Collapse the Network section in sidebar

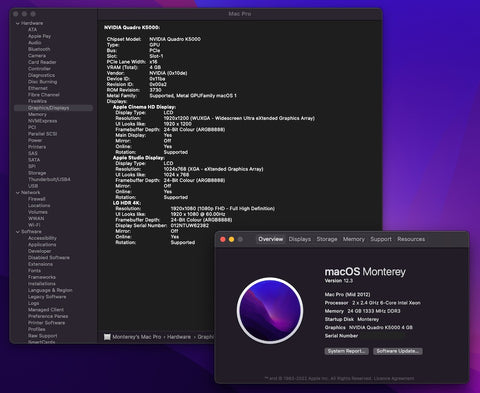click(18, 193)
